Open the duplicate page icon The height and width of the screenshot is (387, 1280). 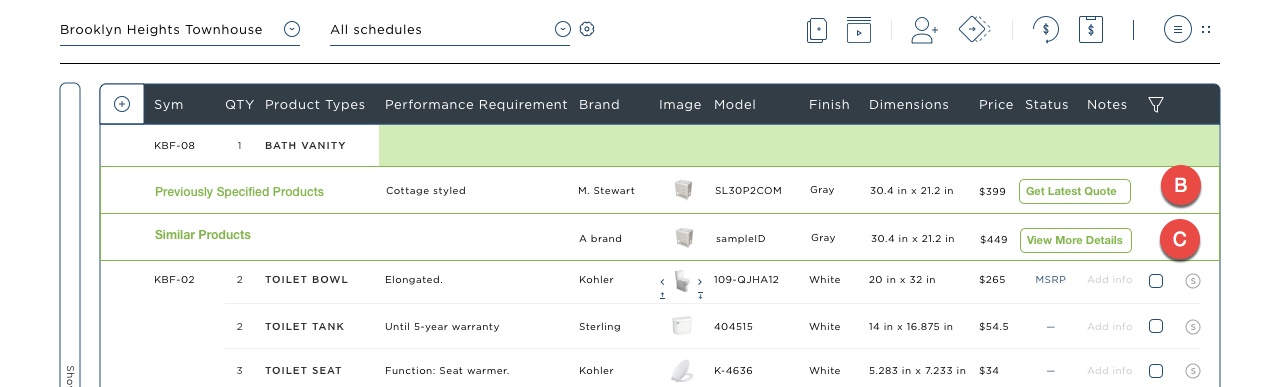817,30
